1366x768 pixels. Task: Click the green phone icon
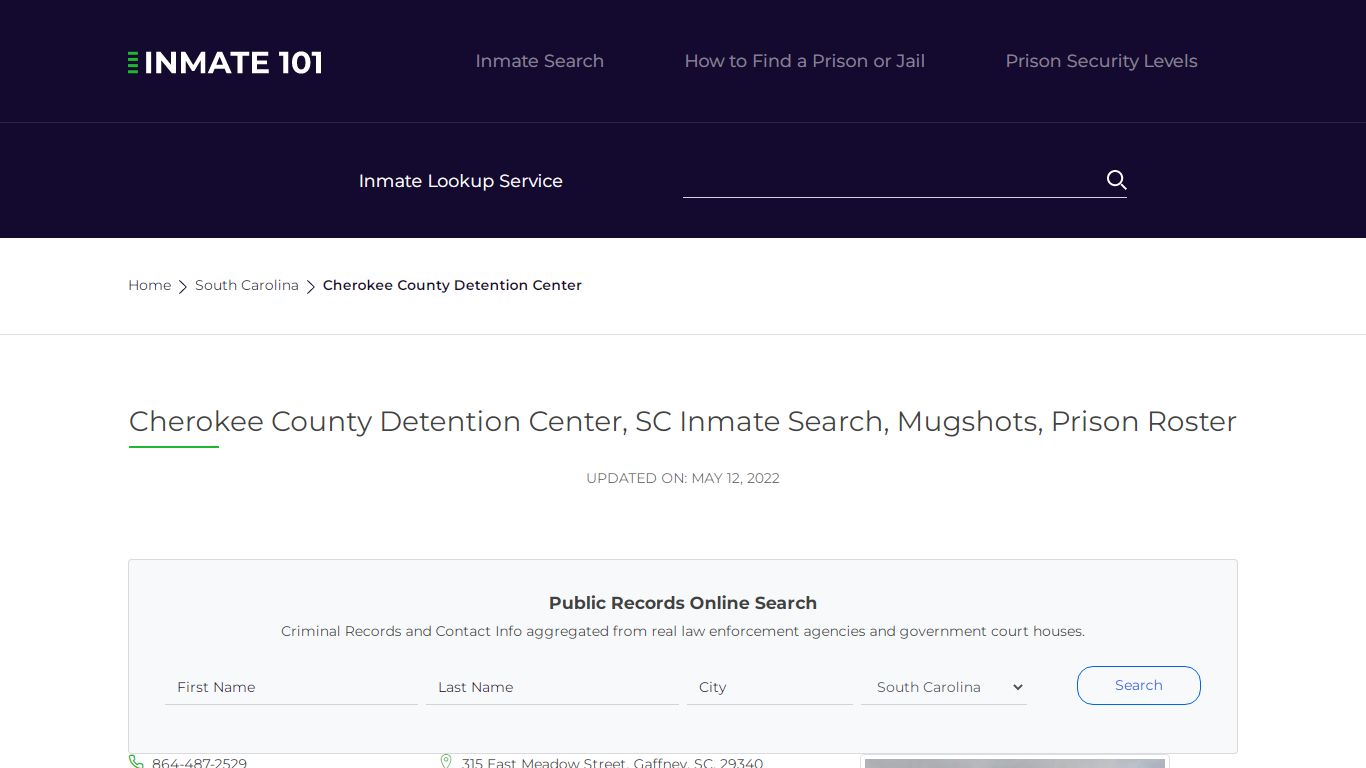(136, 762)
